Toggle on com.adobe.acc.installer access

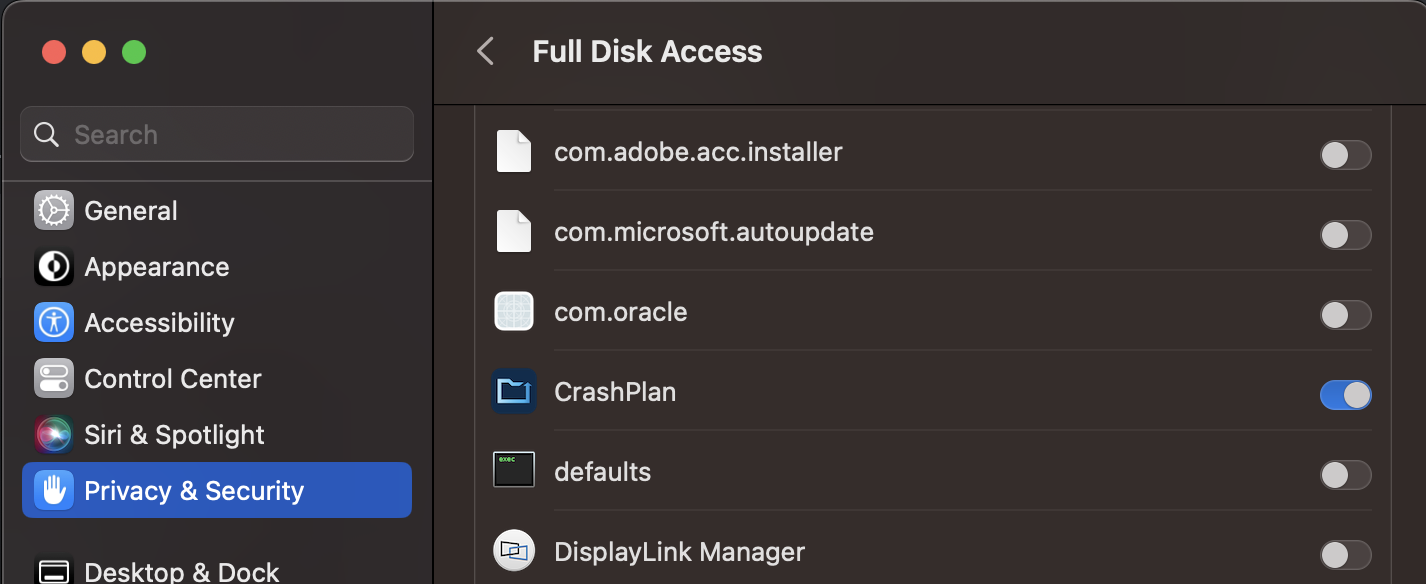(1345, 155)
